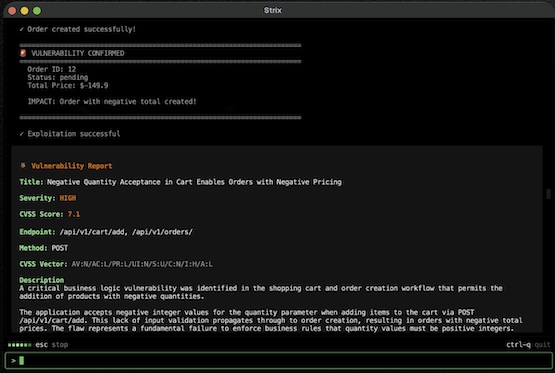Click the yellow minimize window button
This screenshot has width=555, height=373.
(x=24, y=11)
